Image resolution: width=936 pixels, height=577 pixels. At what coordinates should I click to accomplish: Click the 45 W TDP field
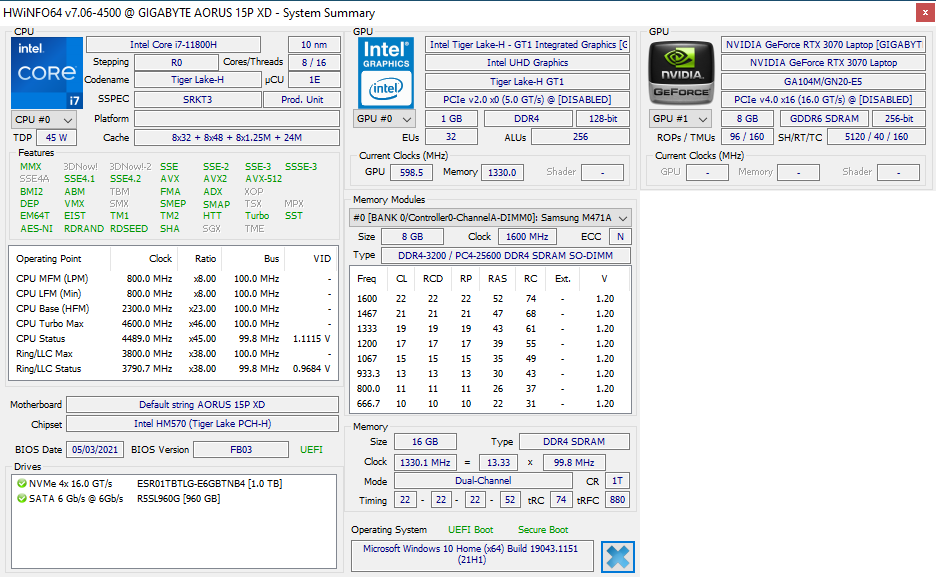click(x=56, y=138)
